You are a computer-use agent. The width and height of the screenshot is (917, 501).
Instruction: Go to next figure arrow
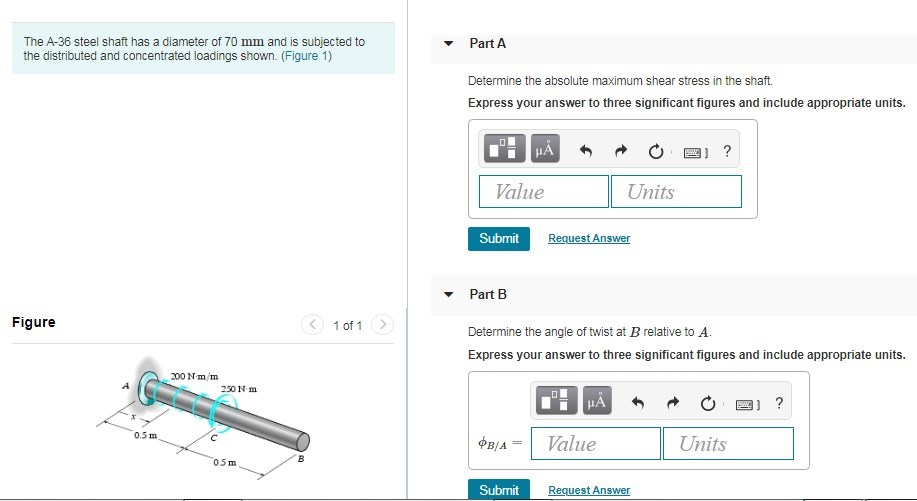[382, 324]
